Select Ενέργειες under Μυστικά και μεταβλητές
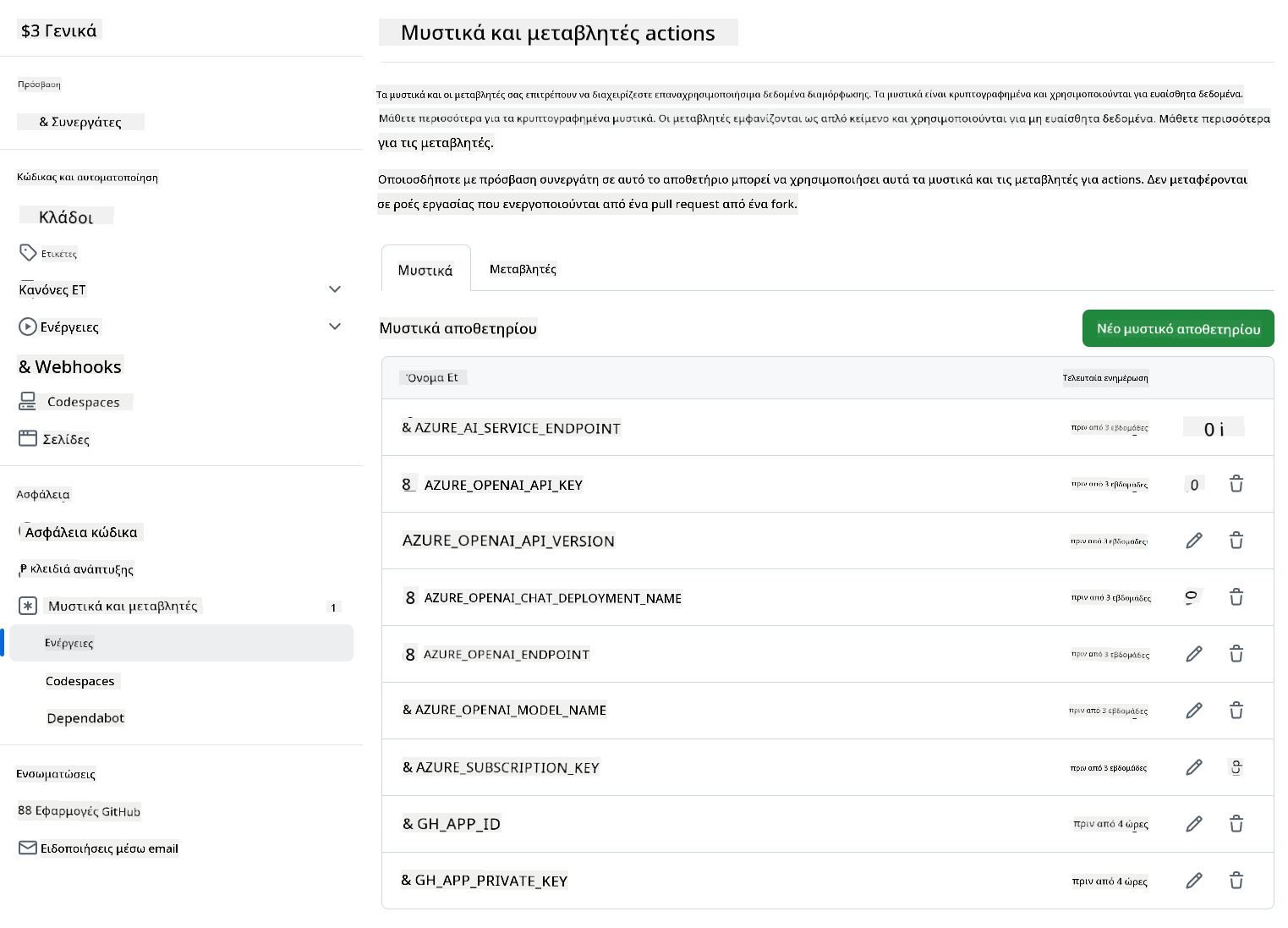The height and width of the screenshot is (928, 1288). (x=182, y=643)
